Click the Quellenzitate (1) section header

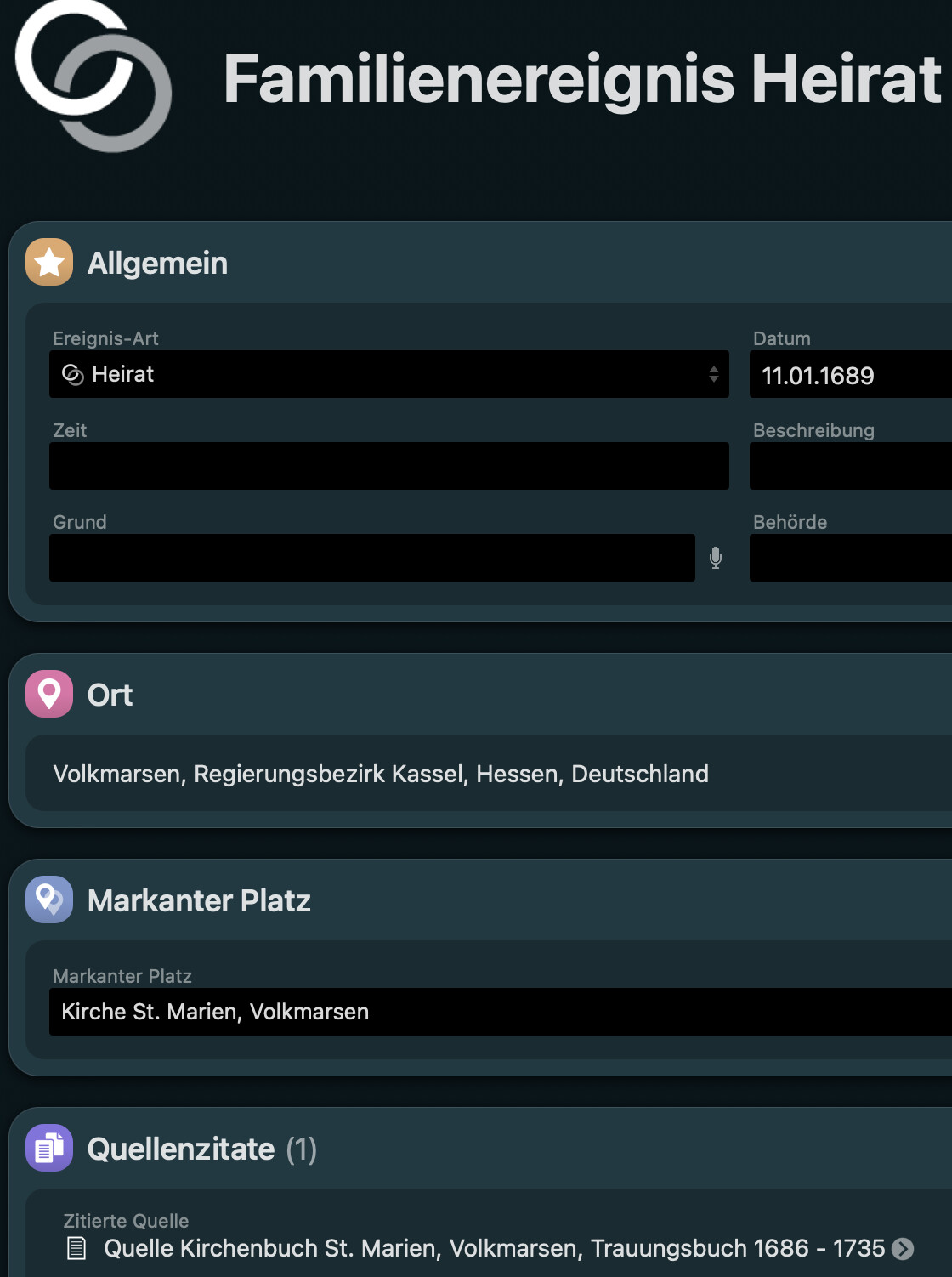pos(202,1149)
